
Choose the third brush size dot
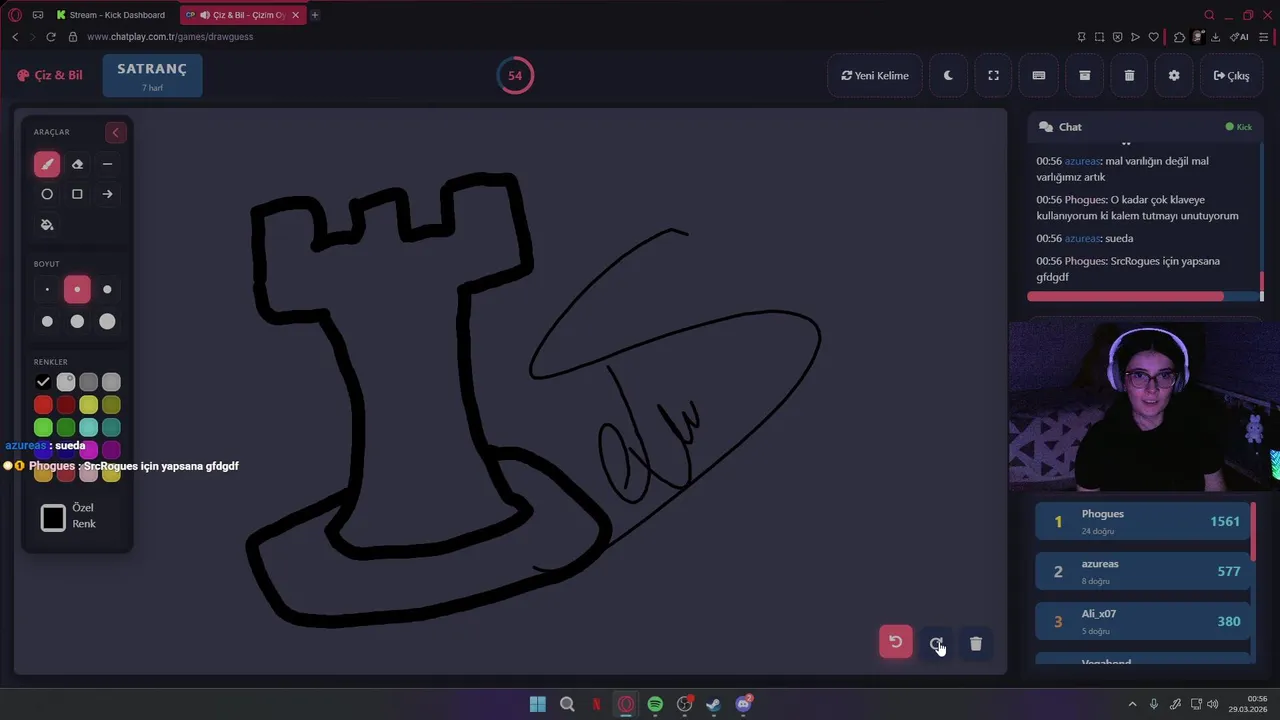click(107, 290)
